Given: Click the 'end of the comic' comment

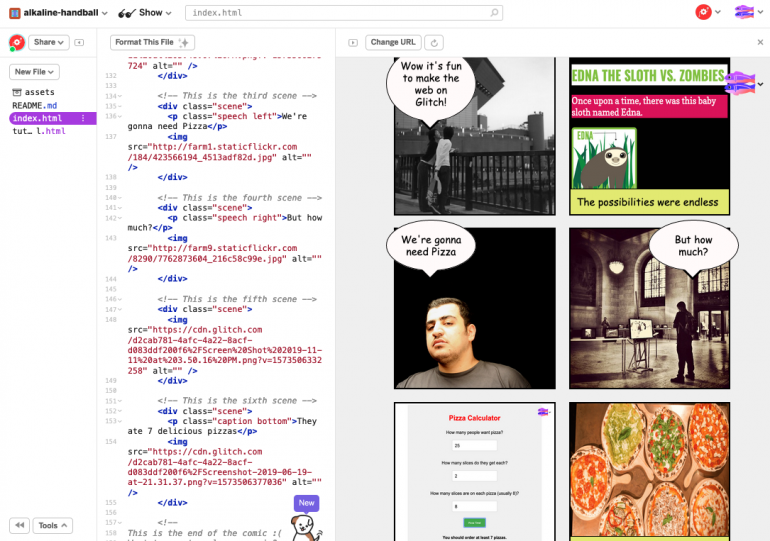Looking at the screenshot, I should tap(205, 533).
